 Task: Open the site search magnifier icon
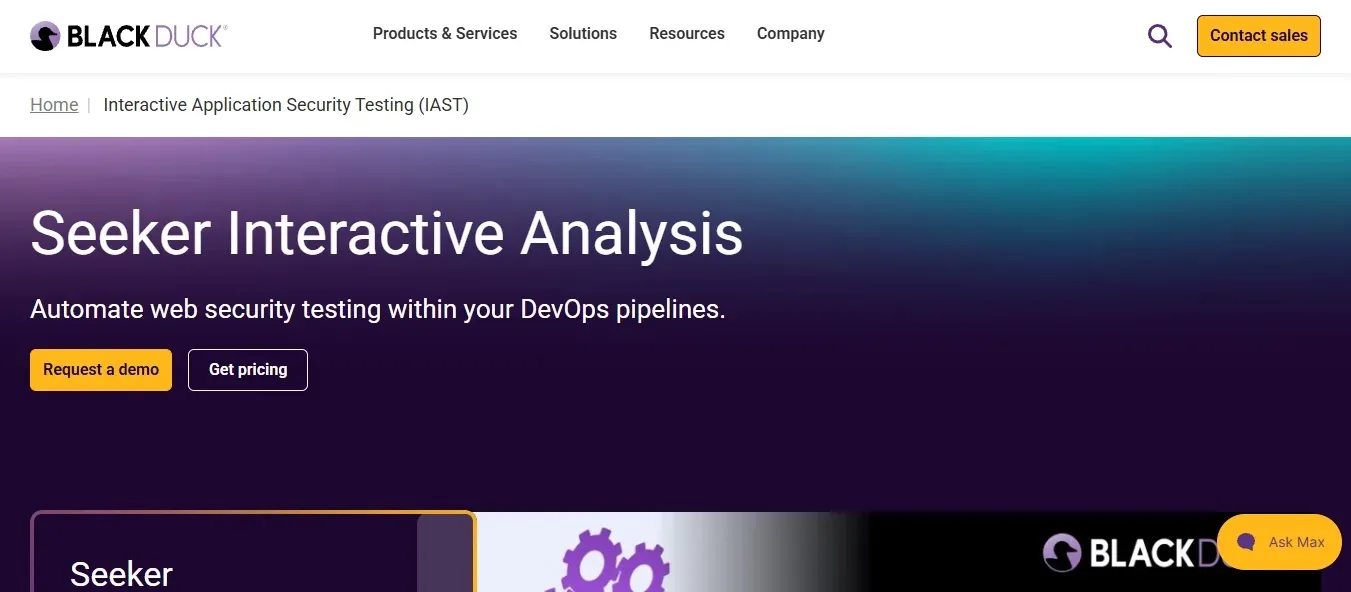1160,36
